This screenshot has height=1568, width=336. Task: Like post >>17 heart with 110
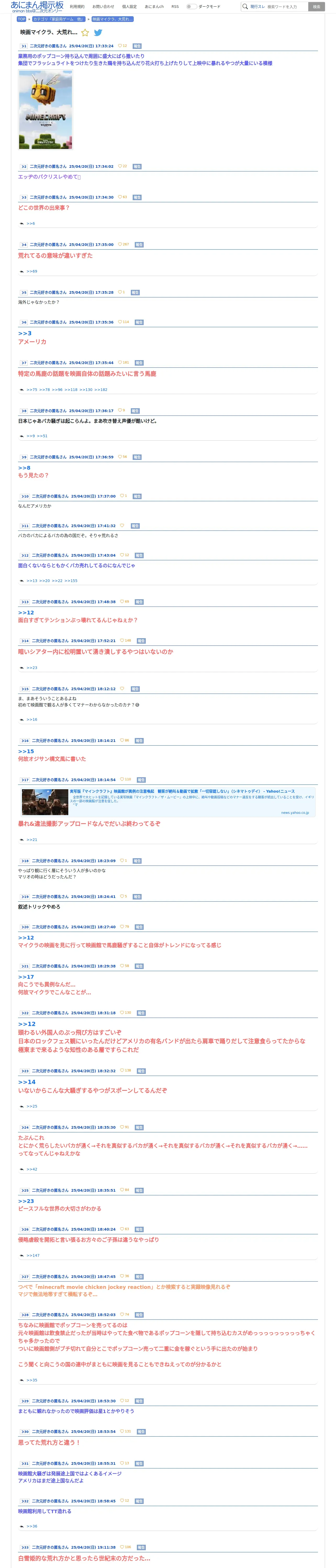click(122, 779)
